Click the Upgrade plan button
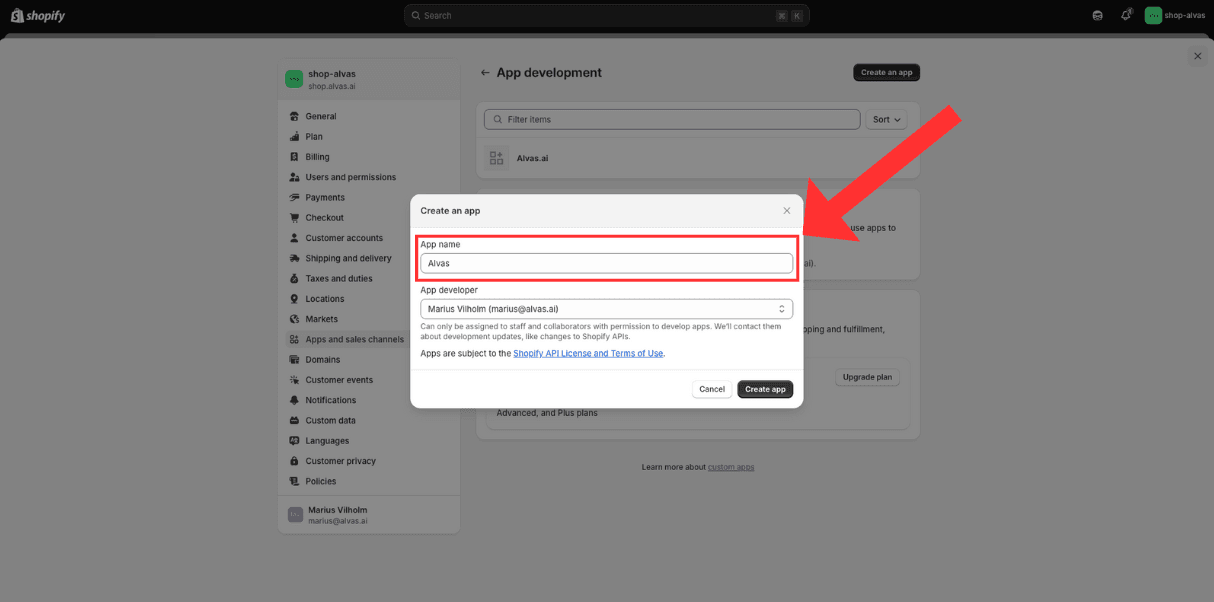This screenshot has width=1214, height=602. [x=867, y=377]
